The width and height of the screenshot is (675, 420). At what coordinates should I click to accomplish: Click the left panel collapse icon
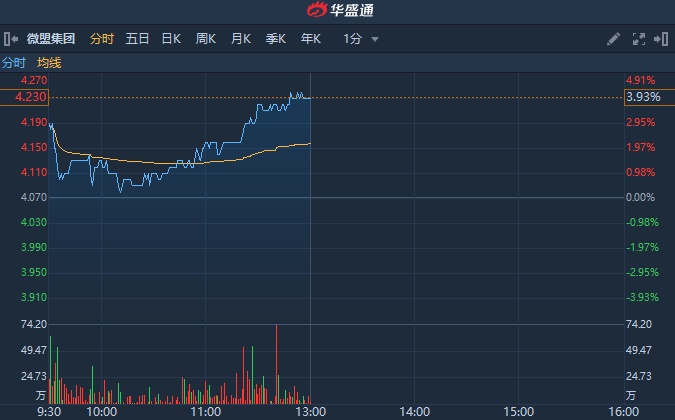click(x=10, y=39)
